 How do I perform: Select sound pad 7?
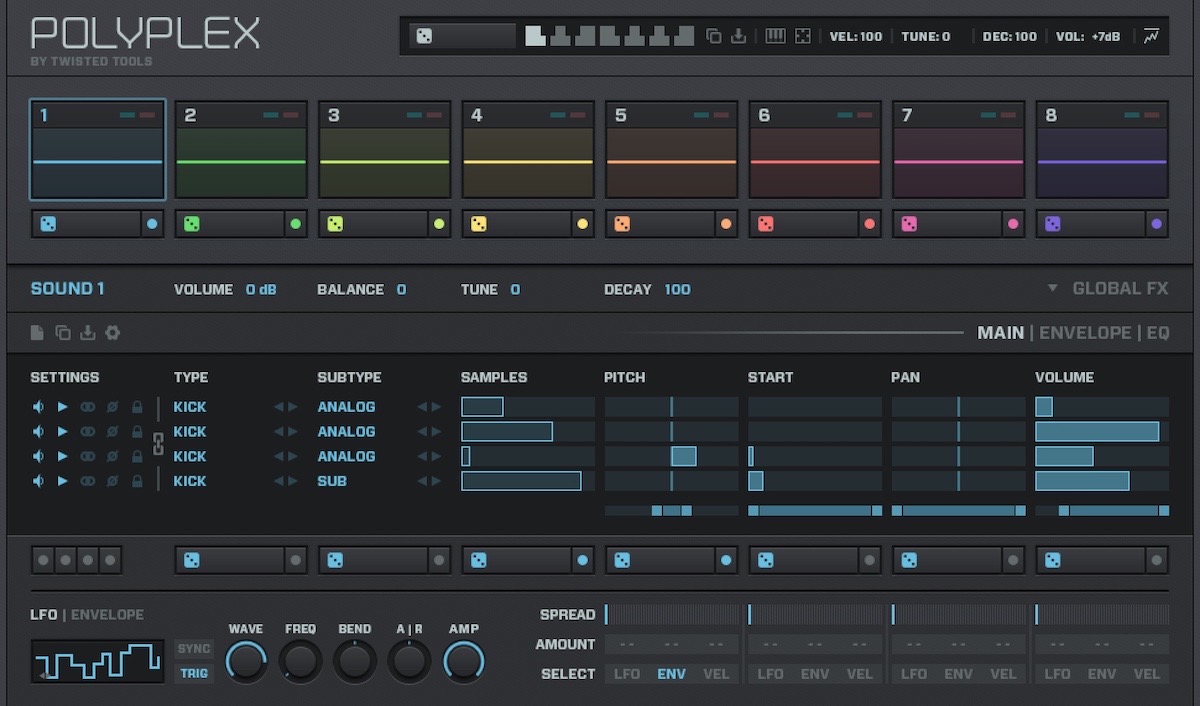(x=958, y=150)
